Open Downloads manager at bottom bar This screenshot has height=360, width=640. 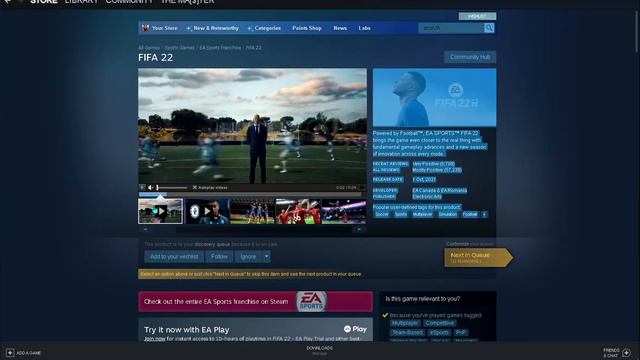pos(320,350)
